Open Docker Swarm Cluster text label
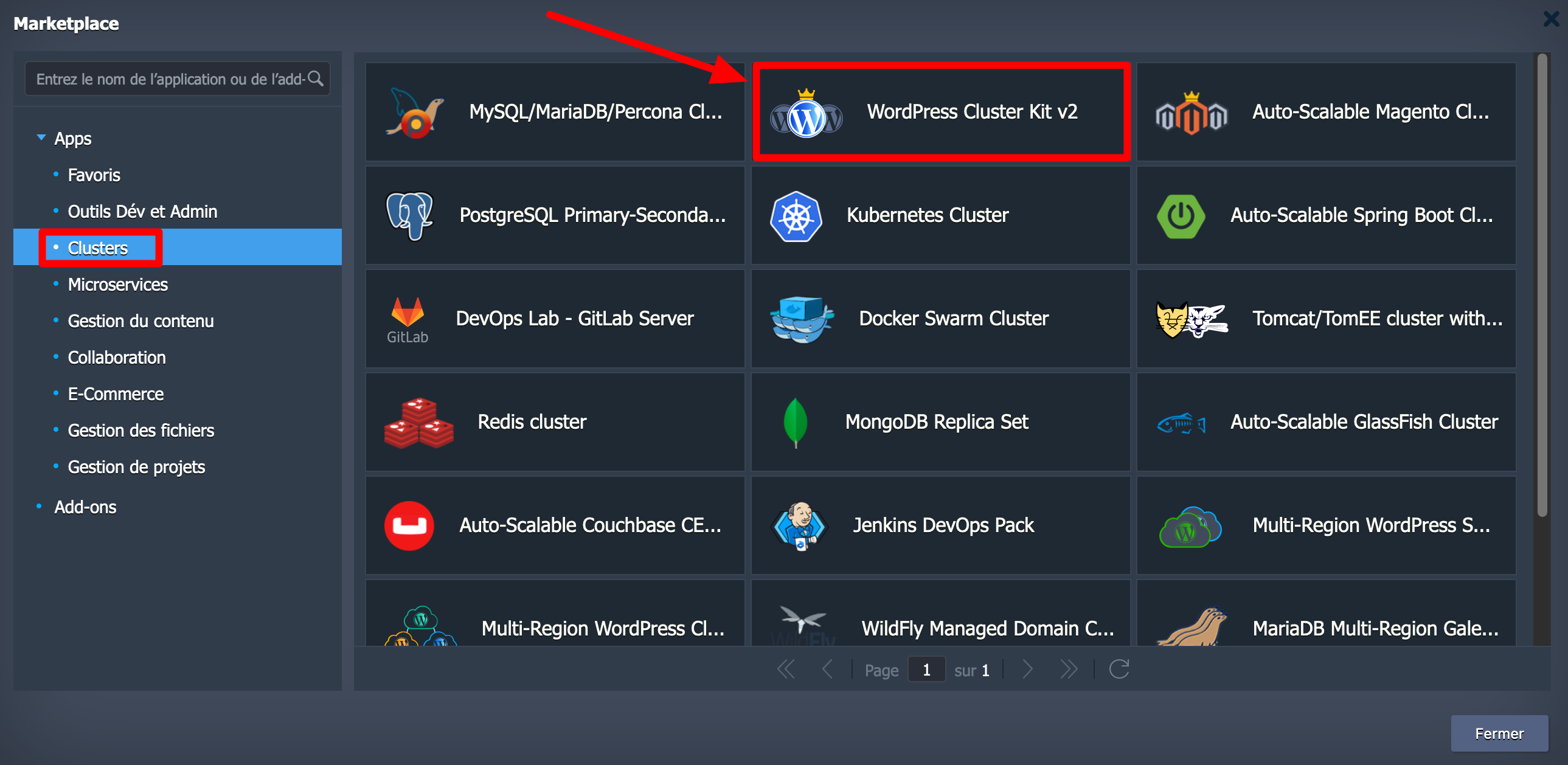The image size is (1568, 765). [953, 318]
